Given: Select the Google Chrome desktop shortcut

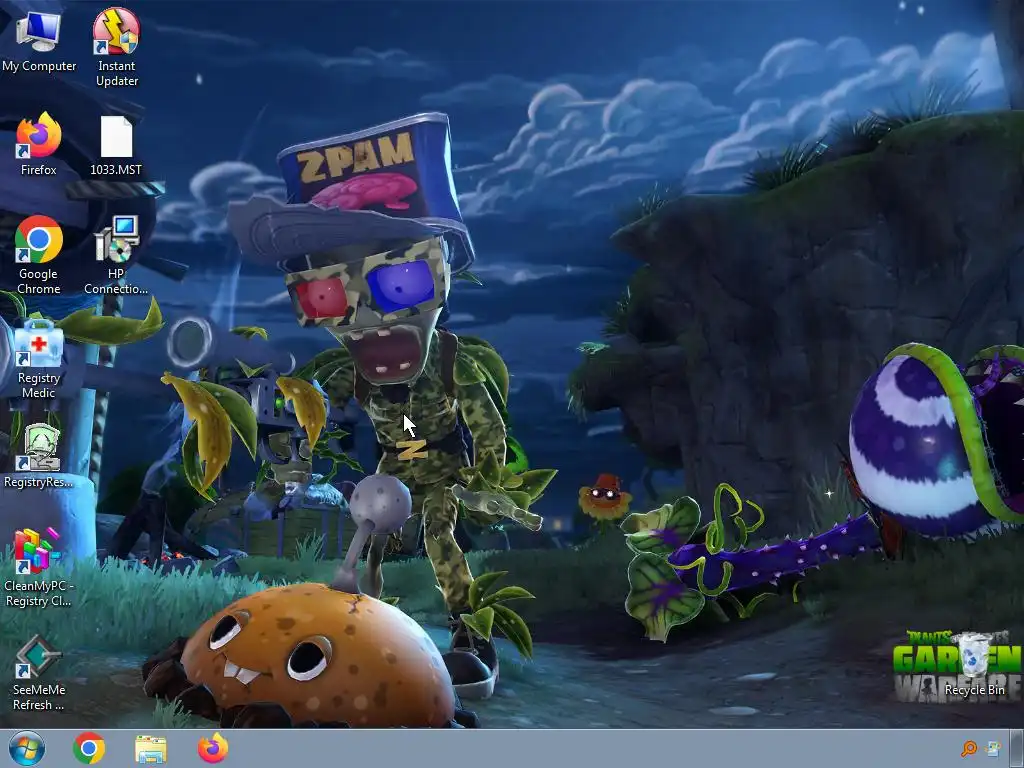Looking at the screenshot, I should pyautogui.click(x=39, y=255).
